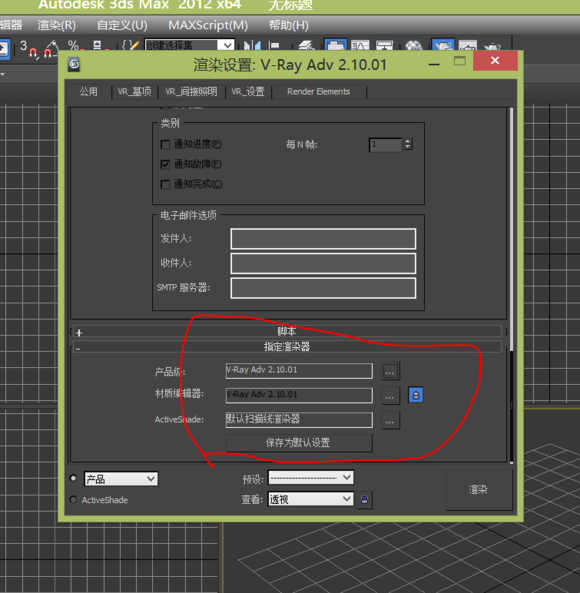
Task: Enable the 通知完成 checkbox
Action: pos(165,184)
